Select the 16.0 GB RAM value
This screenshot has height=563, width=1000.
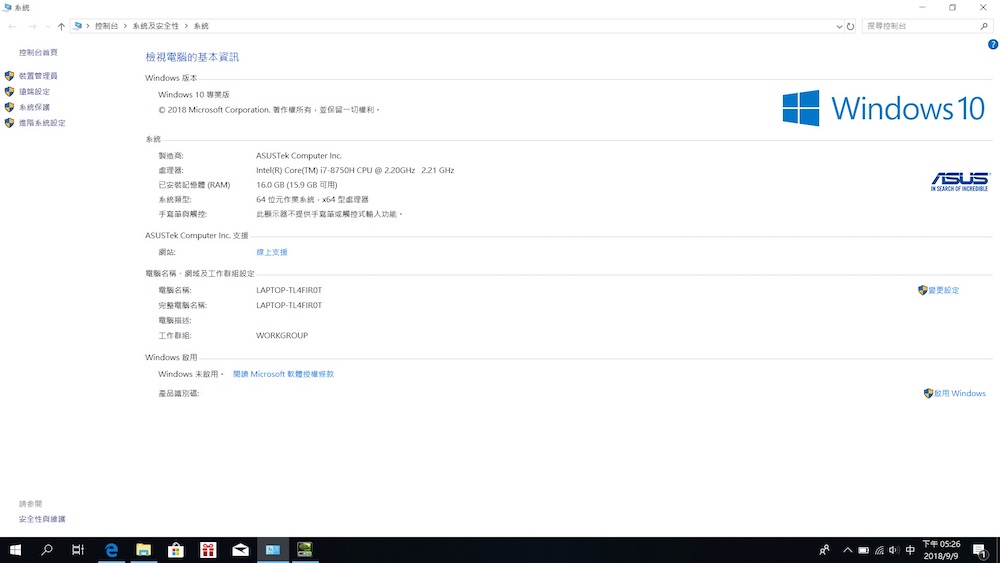(297, 185)
